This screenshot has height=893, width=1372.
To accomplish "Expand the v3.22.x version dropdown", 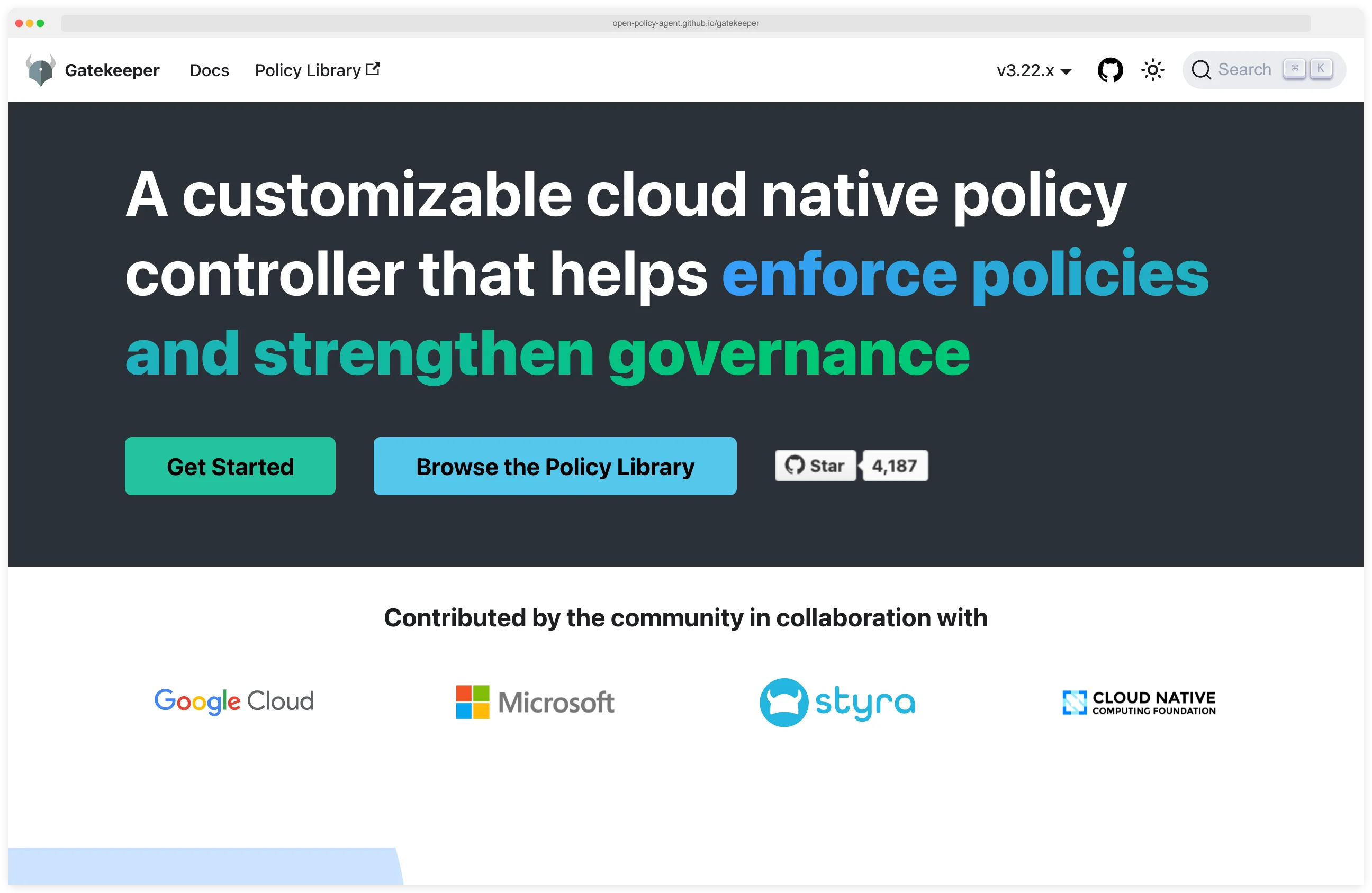I will coord(1034,70).
